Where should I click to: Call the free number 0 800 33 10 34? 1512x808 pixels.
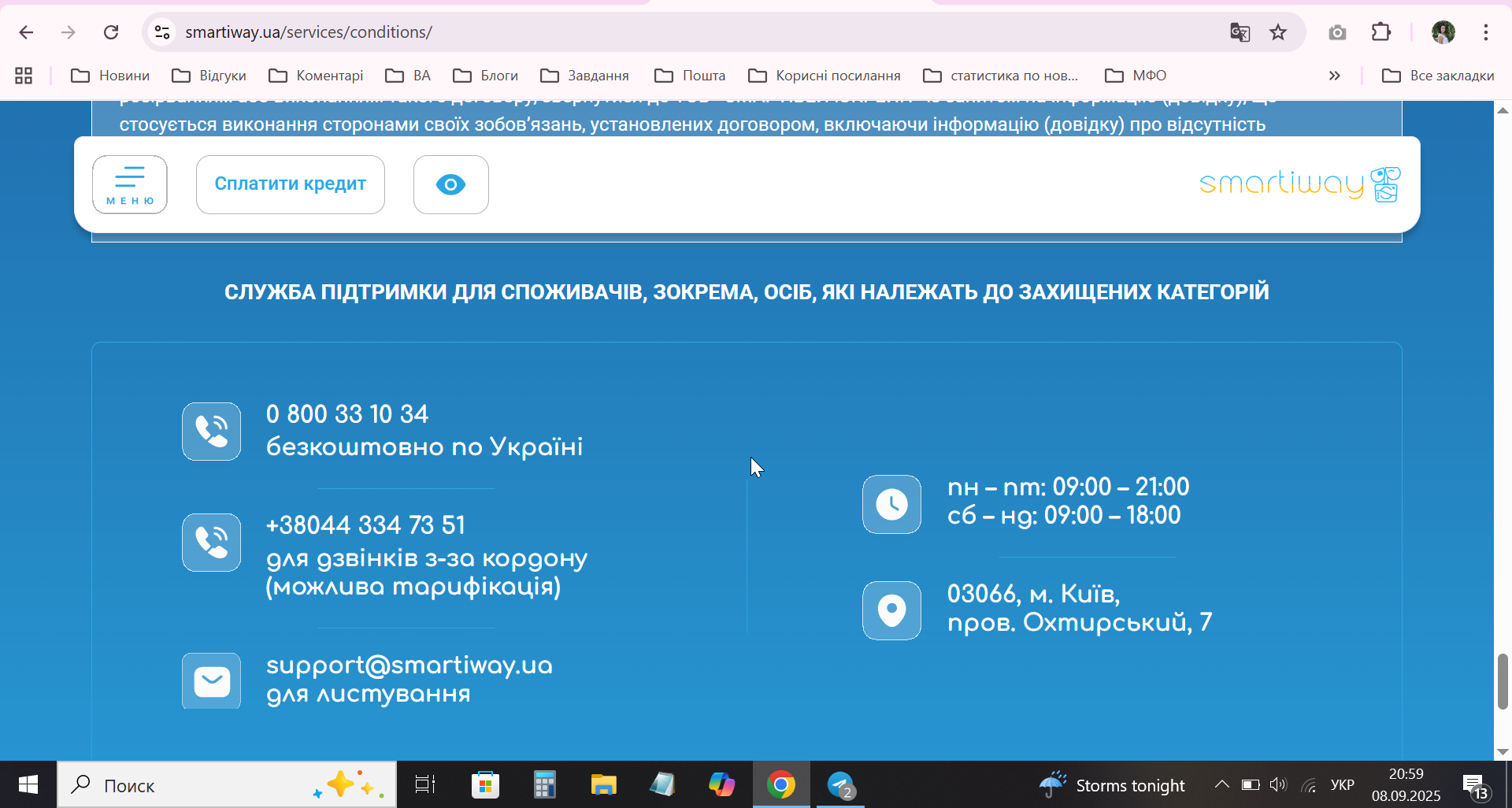tap(347, 414)
